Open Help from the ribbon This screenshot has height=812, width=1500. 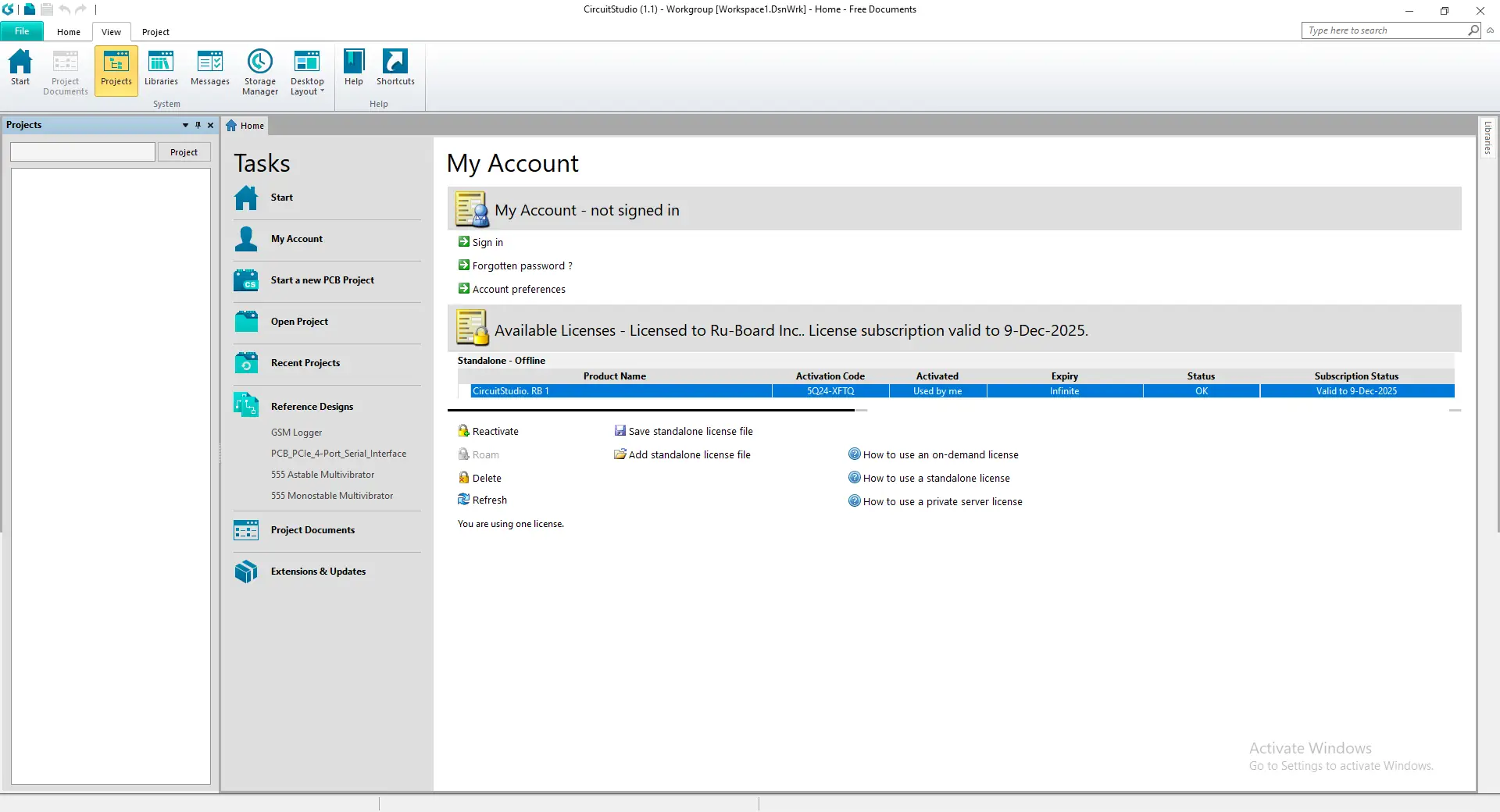click(x=354, y=68)
